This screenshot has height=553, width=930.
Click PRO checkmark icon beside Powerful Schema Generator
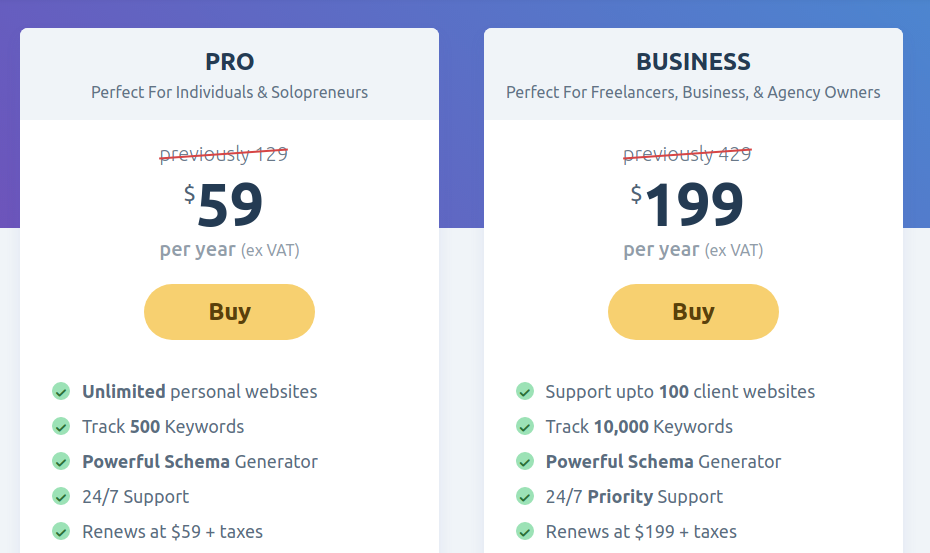61,462
